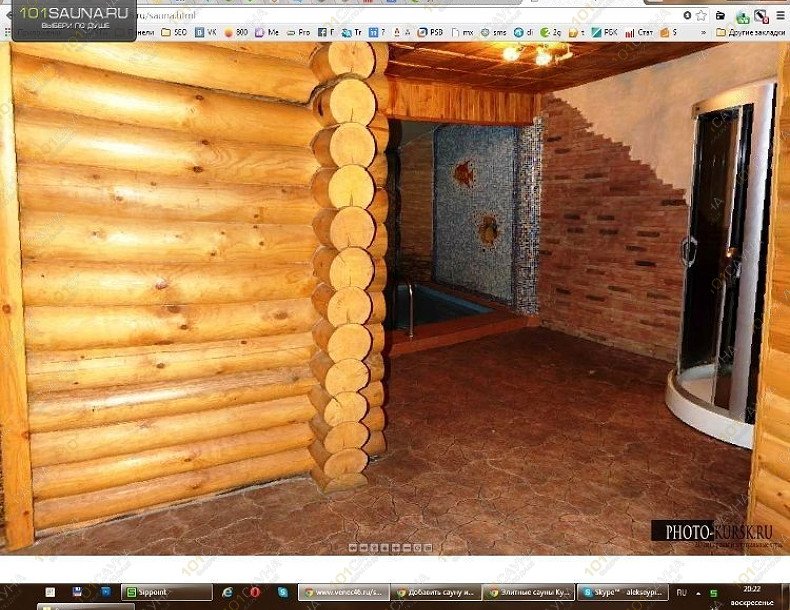
Task: Click the green extension icon in Chrome toolbar
Action: (743, 17)
